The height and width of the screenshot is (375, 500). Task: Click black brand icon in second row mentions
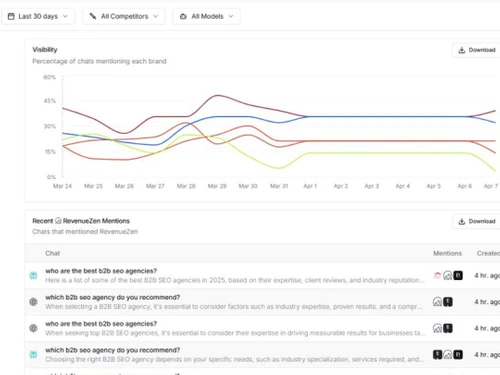(x=448, y=302)
